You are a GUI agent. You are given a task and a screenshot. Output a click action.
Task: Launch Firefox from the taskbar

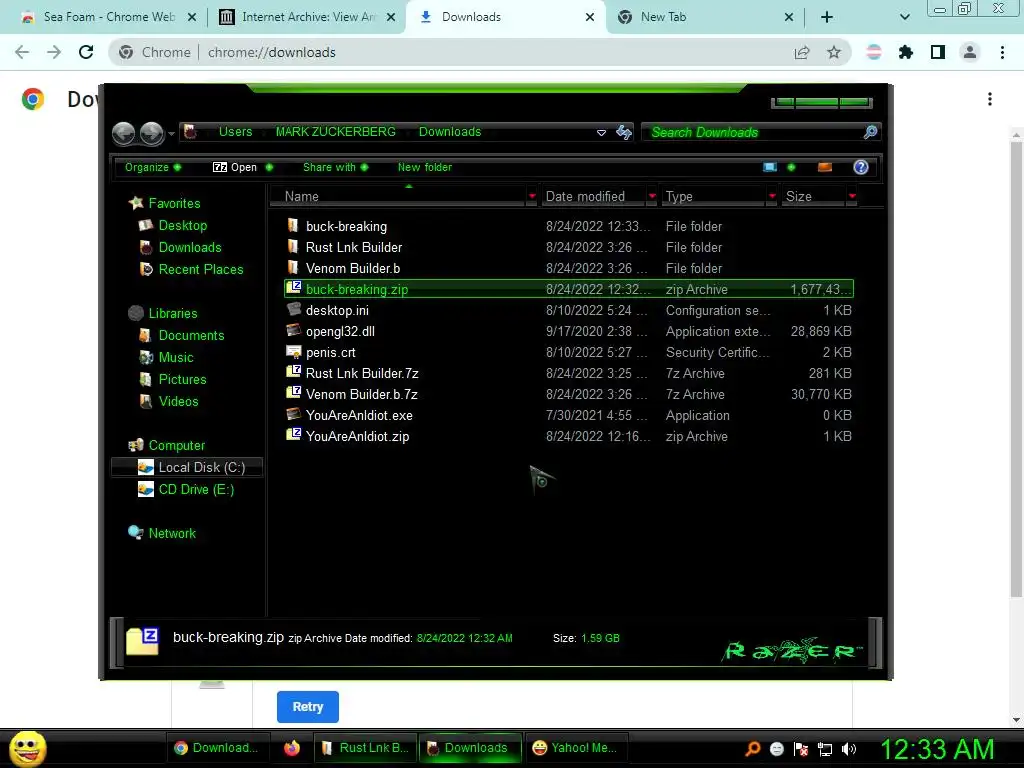pyautogui.click(x=292, y=748)
